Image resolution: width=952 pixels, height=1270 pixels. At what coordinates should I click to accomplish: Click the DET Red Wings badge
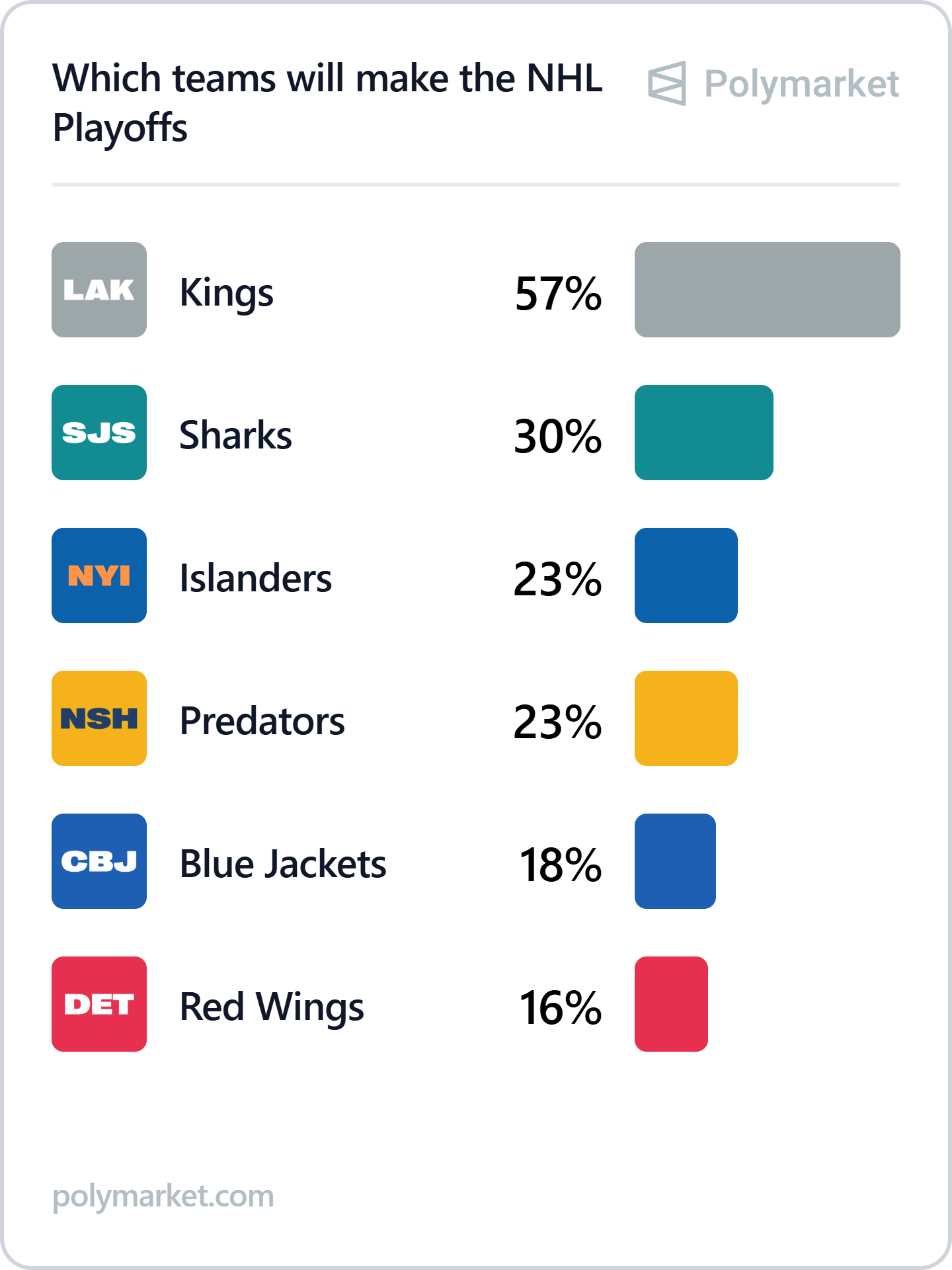(99, 1004)
